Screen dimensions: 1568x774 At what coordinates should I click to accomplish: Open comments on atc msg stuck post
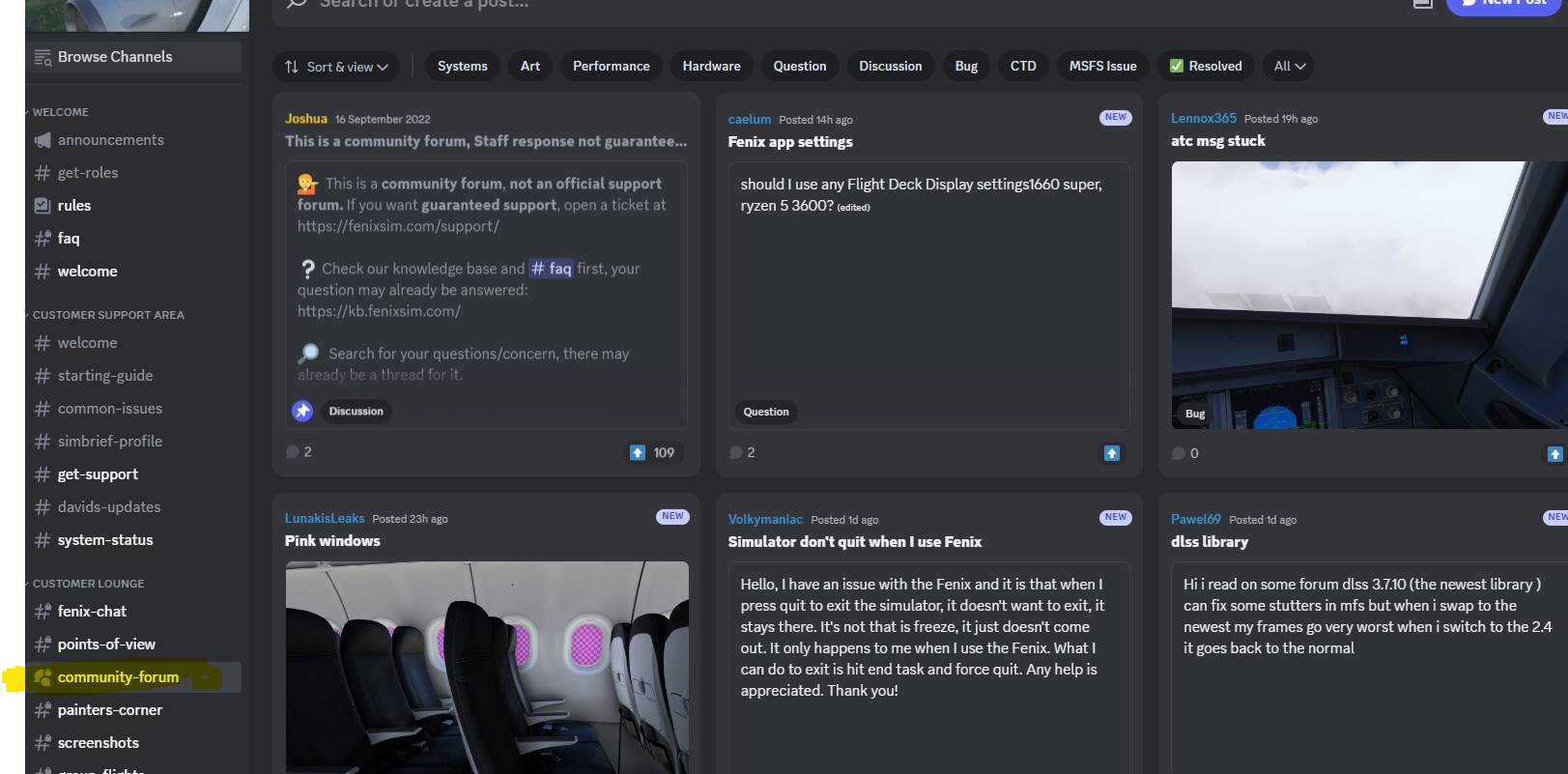pyautogui.click(x=1184, y=452)
